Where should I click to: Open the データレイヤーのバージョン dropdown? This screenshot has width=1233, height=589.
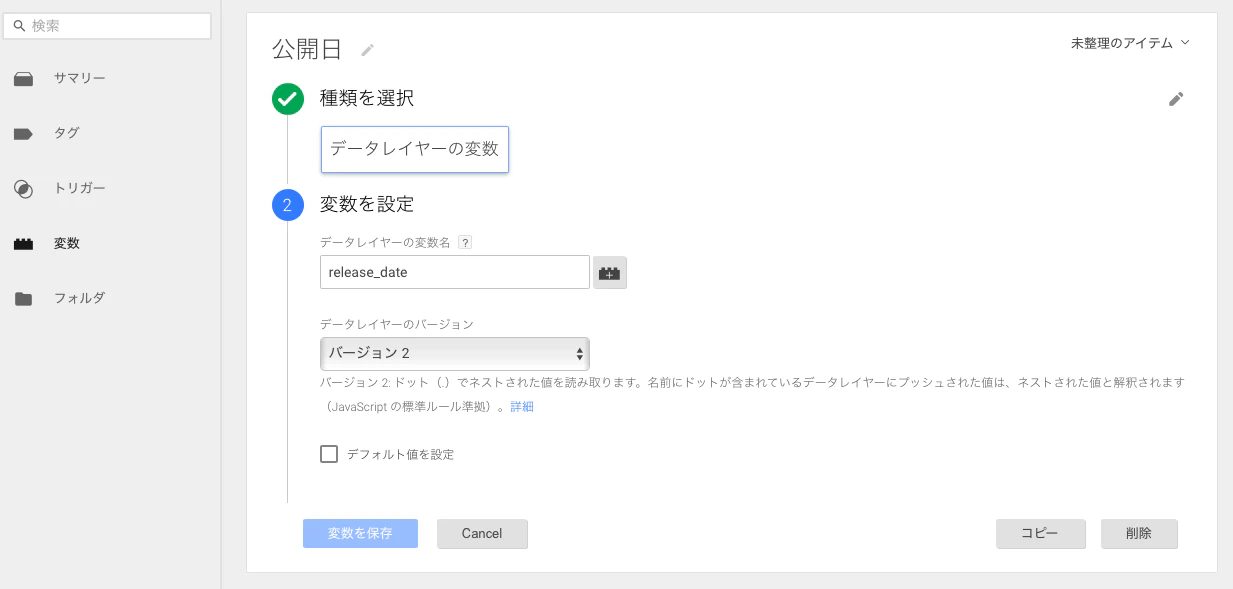[x=455, y=354]
